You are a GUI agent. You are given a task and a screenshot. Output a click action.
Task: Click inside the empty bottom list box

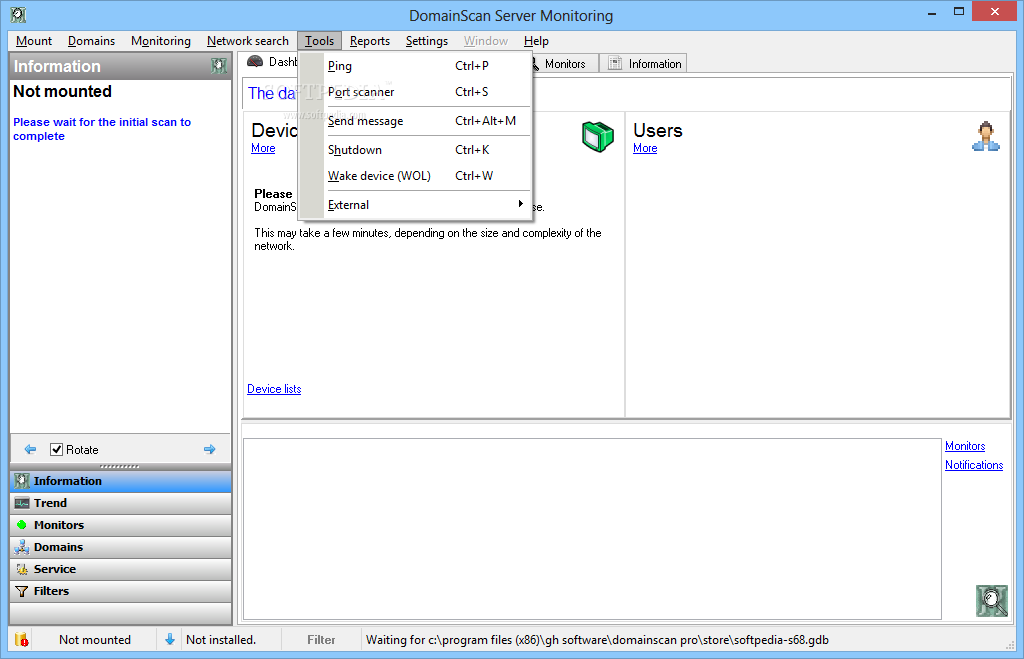[x=592, y=529]
